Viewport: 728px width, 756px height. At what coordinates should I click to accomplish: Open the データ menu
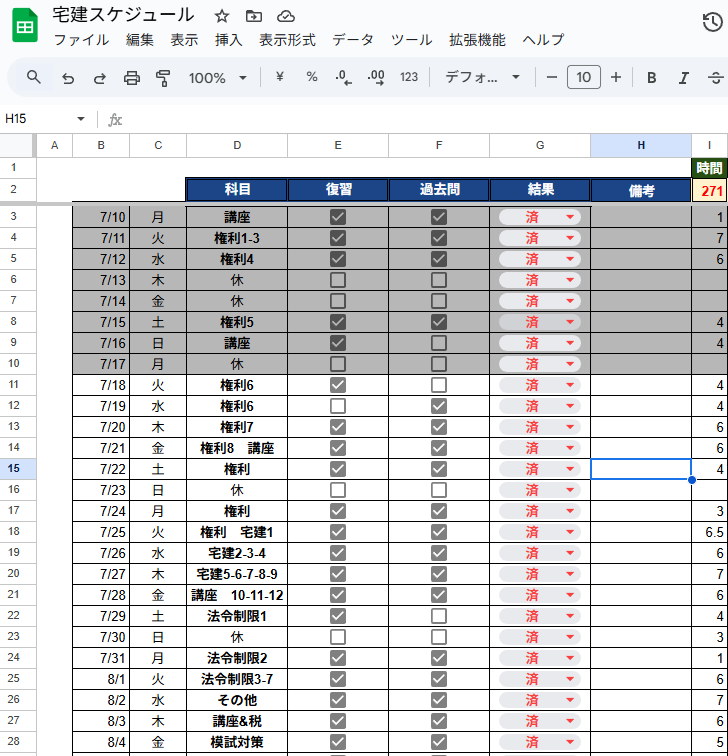tap(352, 40)
